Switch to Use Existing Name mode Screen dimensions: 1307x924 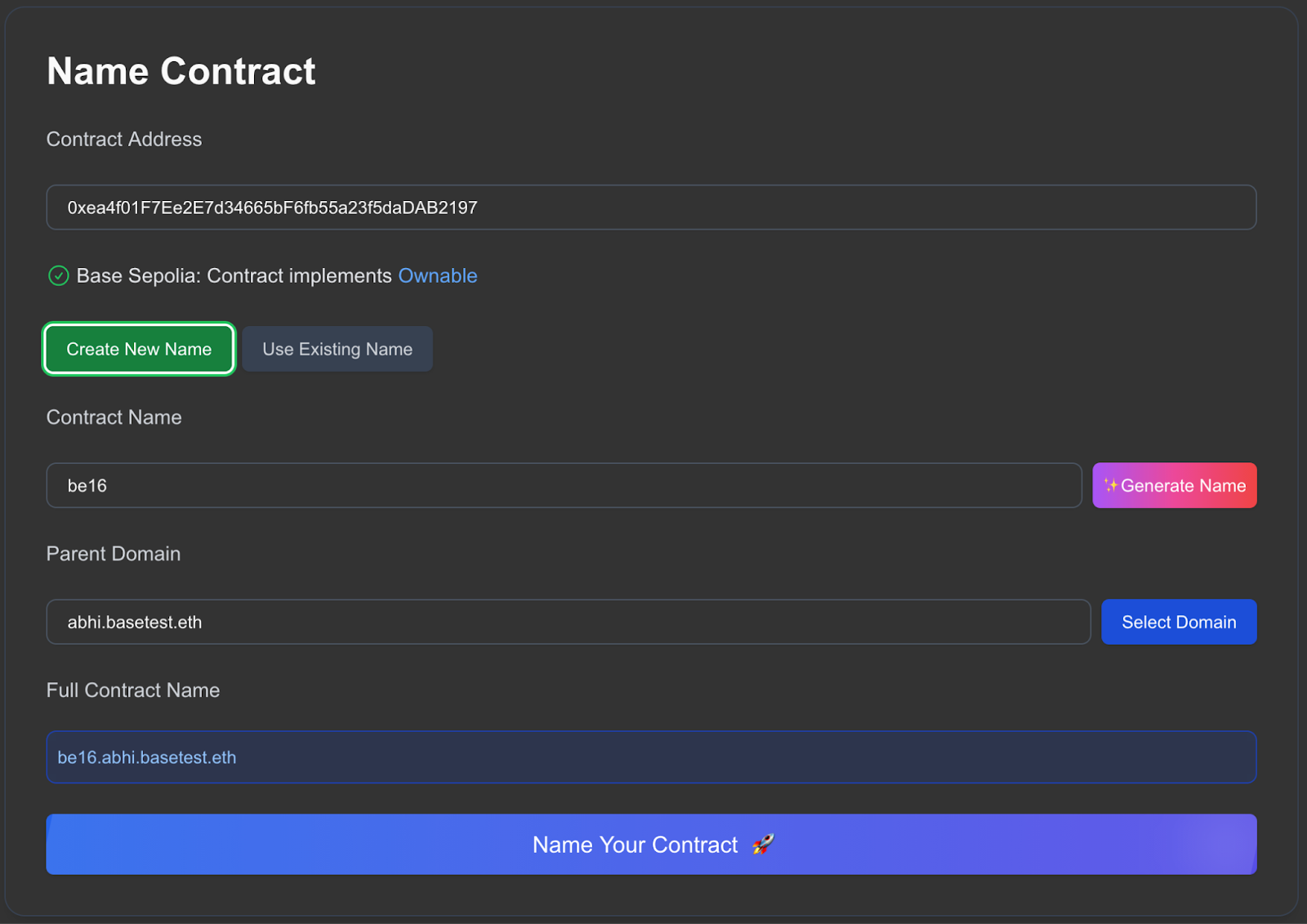337,350
